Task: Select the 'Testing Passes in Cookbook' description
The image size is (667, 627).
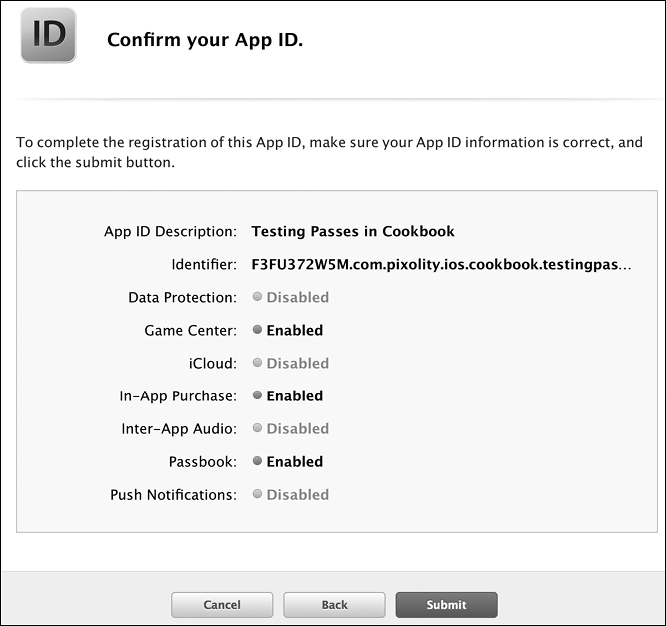Action: pos(352,231)
